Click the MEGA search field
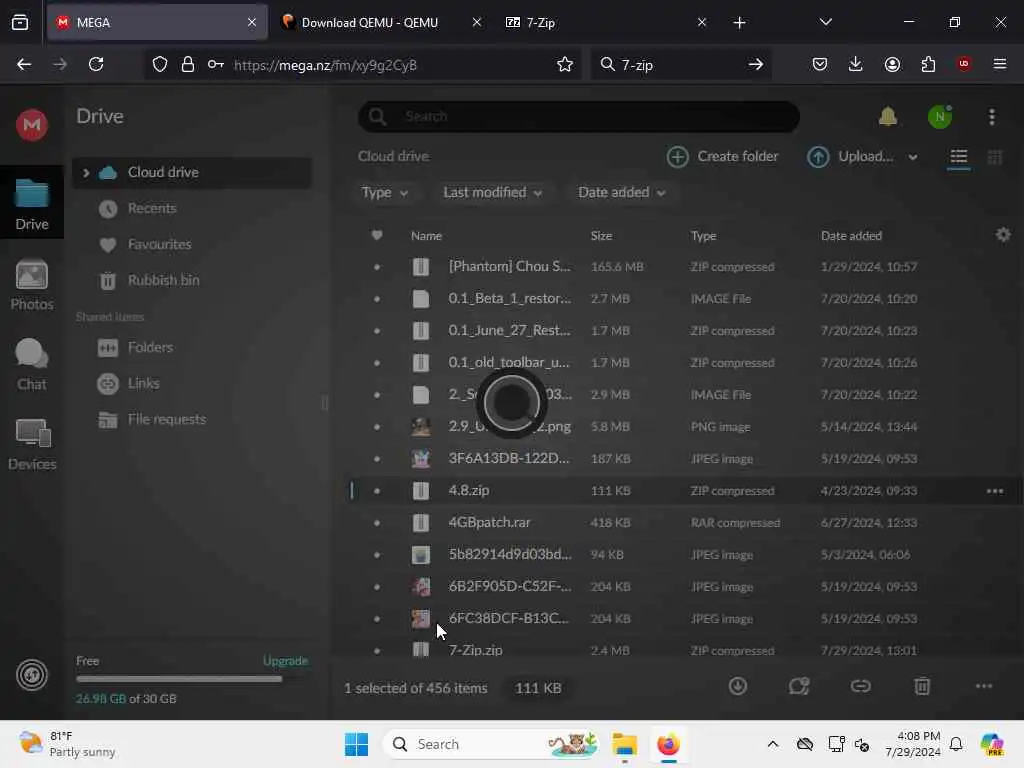Screen dimensions: 1024x768 (579, 116)
